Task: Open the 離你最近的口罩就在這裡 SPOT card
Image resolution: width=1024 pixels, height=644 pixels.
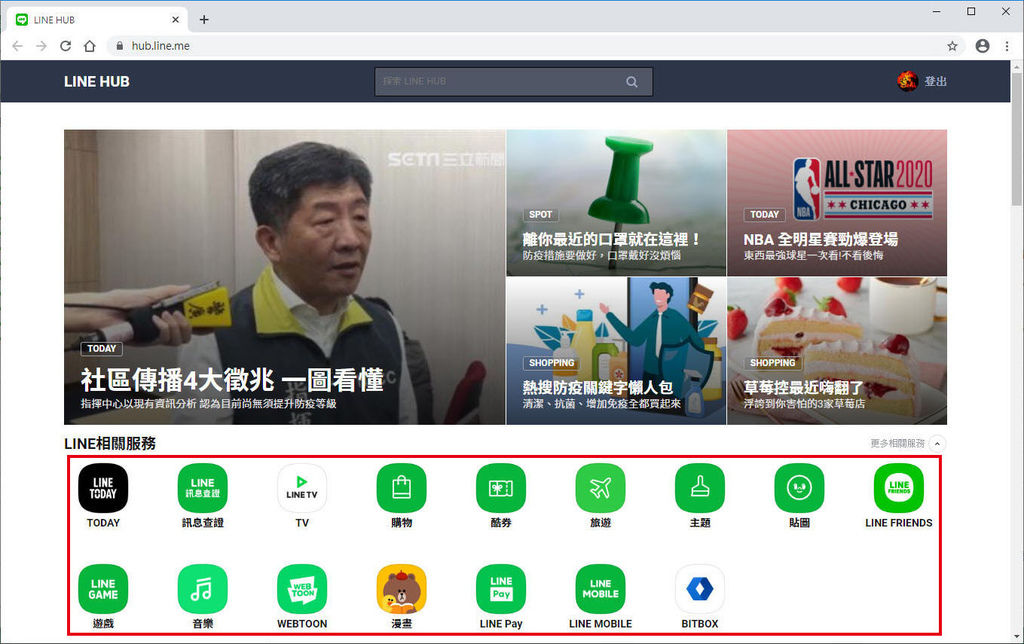Action: point(616,202)
